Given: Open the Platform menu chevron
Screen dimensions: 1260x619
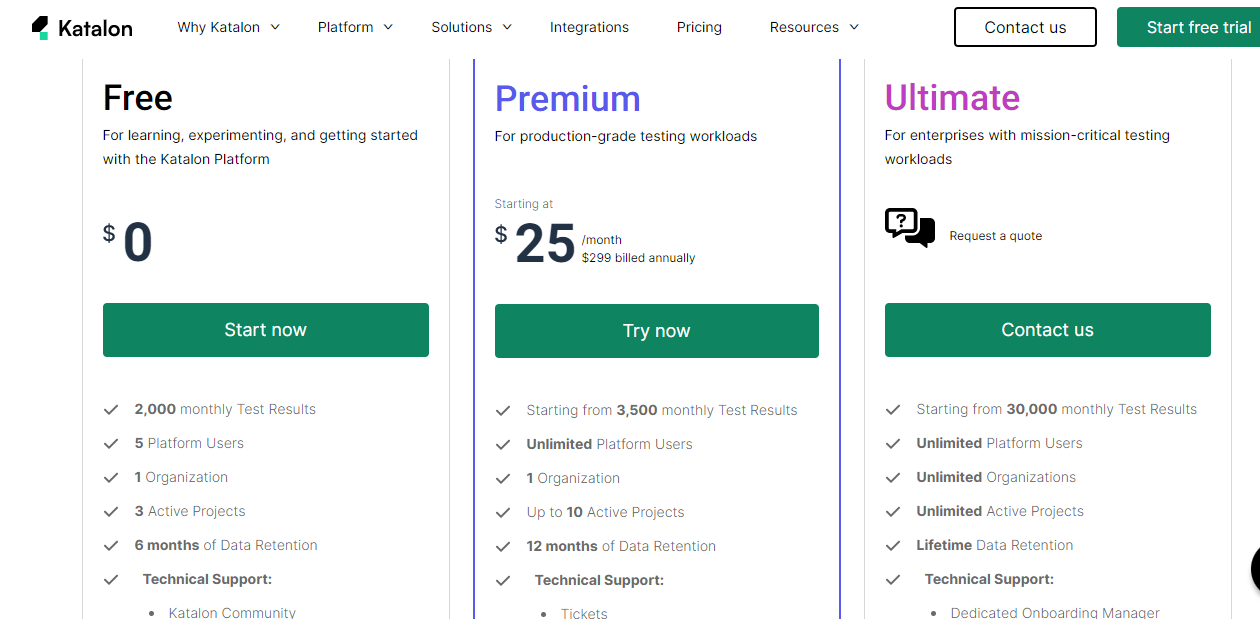Looking at the screenshot, I should point(388,27).
